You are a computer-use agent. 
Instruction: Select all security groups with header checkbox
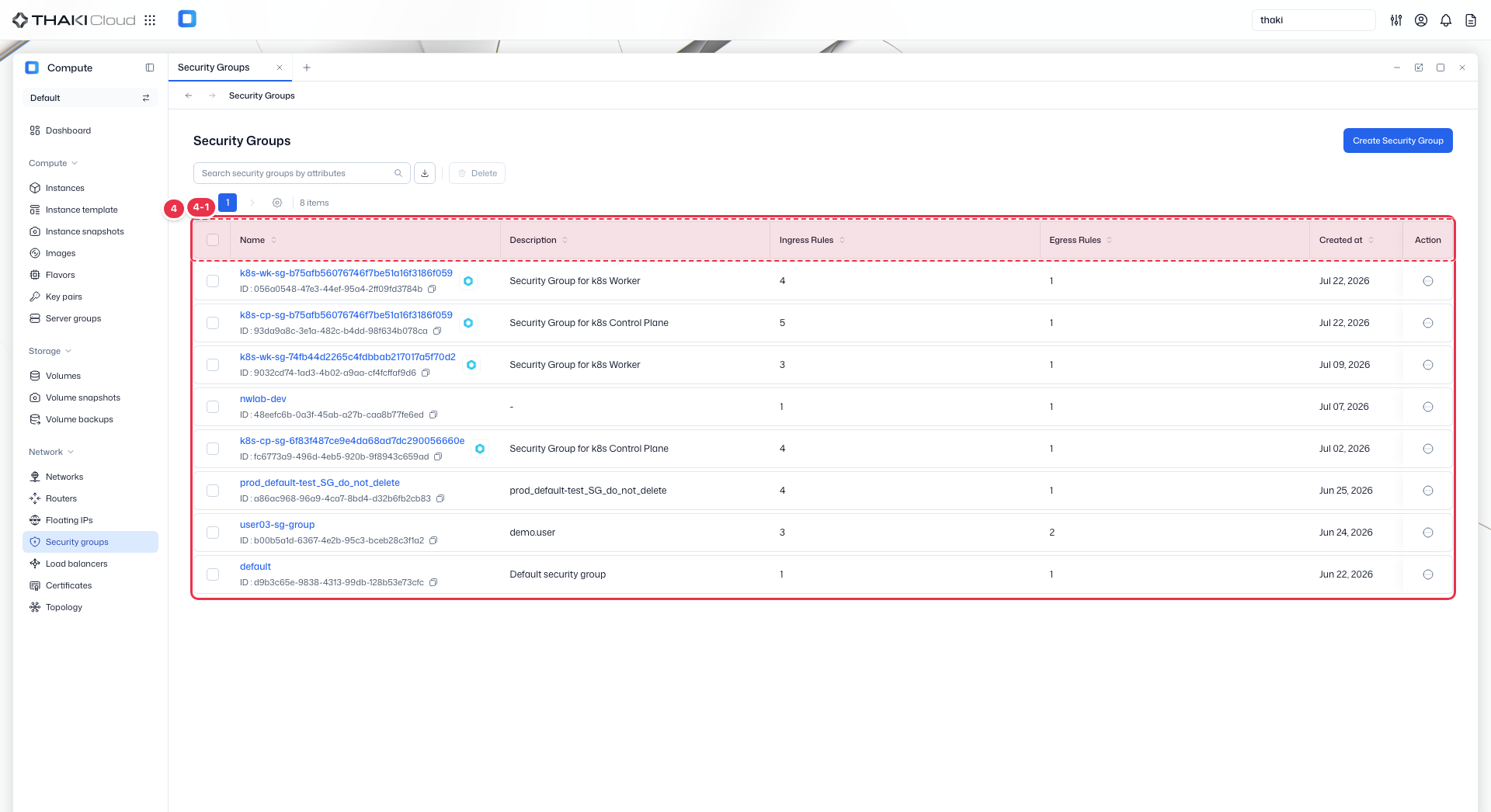(213, 240)
